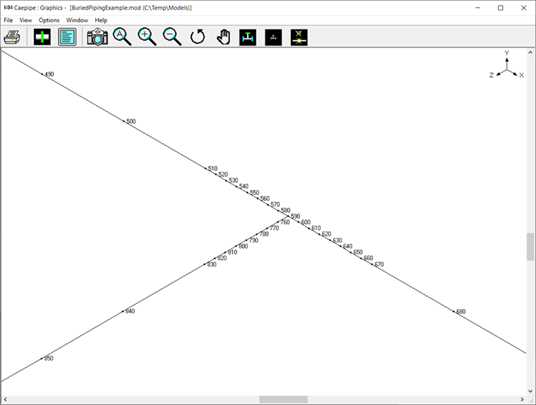The width and height of the screenshot is (536, 405).
Task: Click the Zoom In magnifier
Action: pyautogui.click(x=147, y=37)
